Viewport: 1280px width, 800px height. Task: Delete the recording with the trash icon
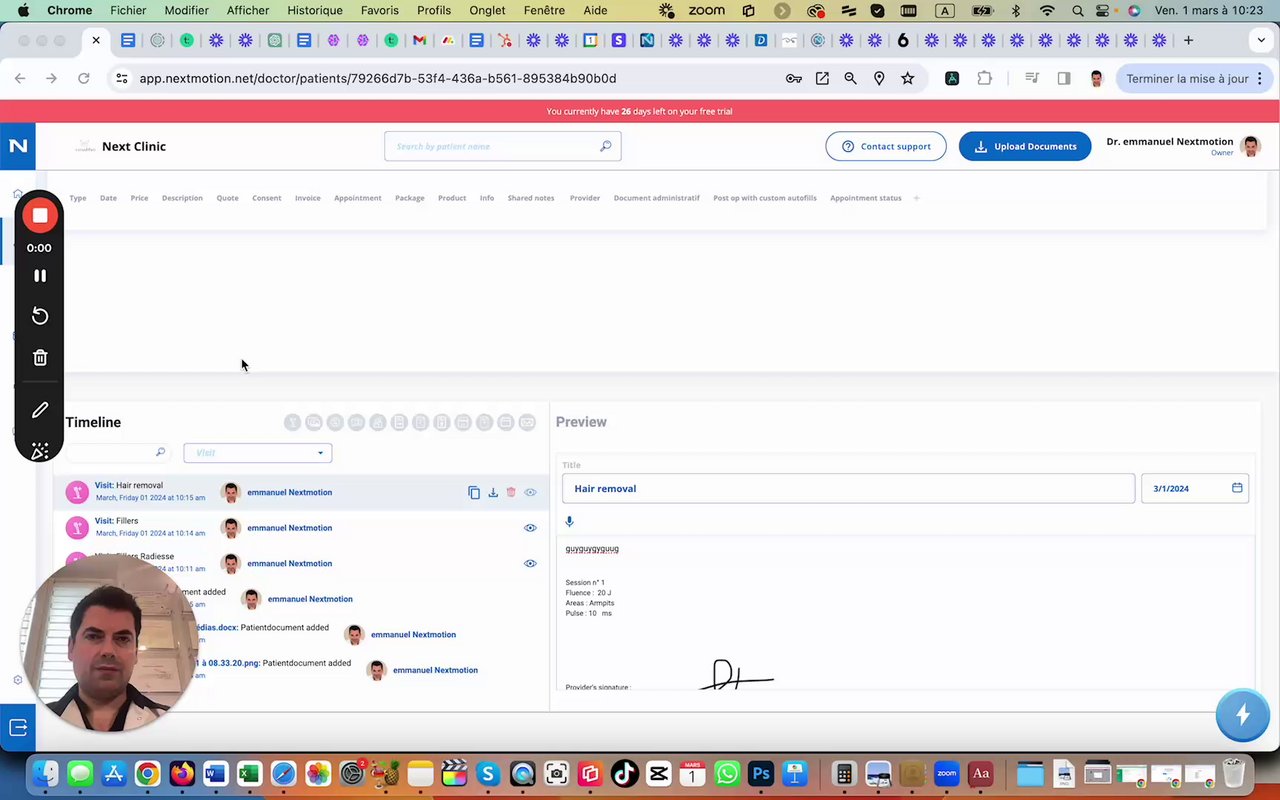(x=40, y=357)
